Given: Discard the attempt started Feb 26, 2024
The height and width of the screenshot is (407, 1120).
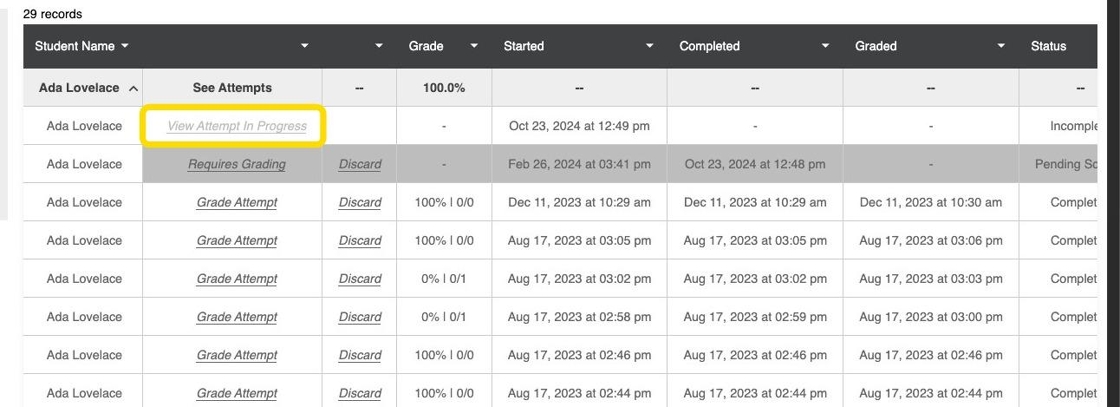Looking at the screenshot, I should tap(360, 164).
